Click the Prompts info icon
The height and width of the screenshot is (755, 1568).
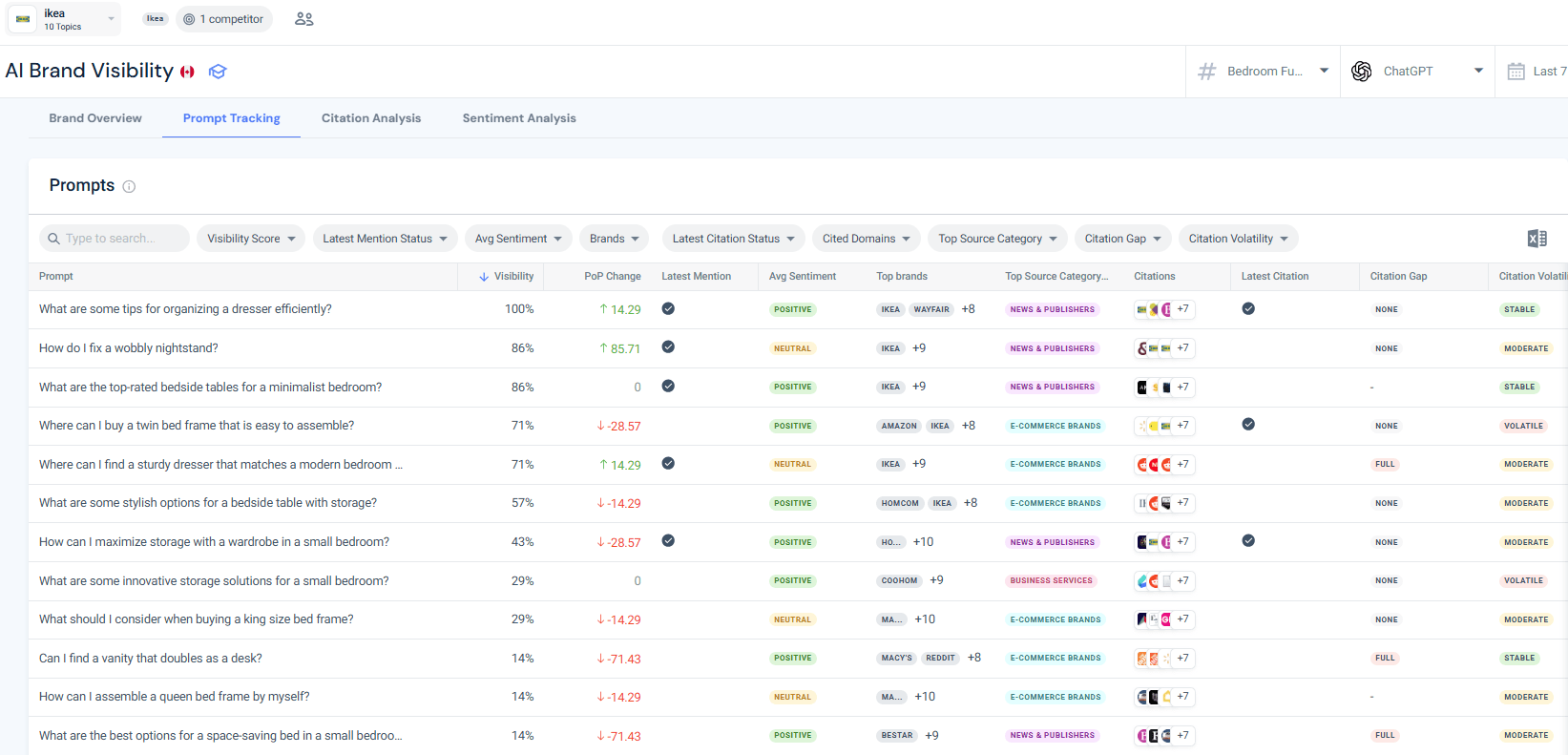[129, 186]
